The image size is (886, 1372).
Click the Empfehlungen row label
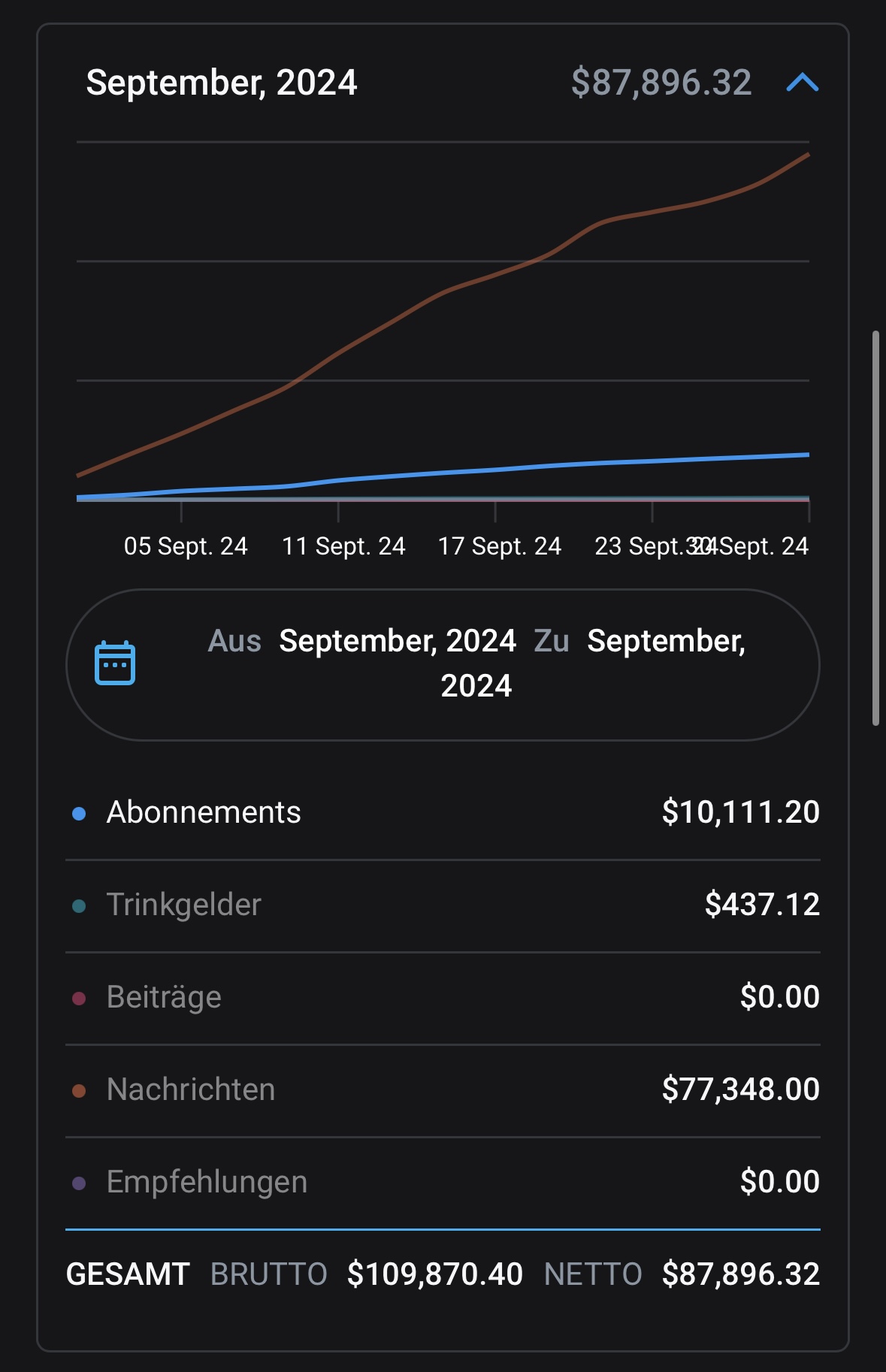click(207, 1182)
